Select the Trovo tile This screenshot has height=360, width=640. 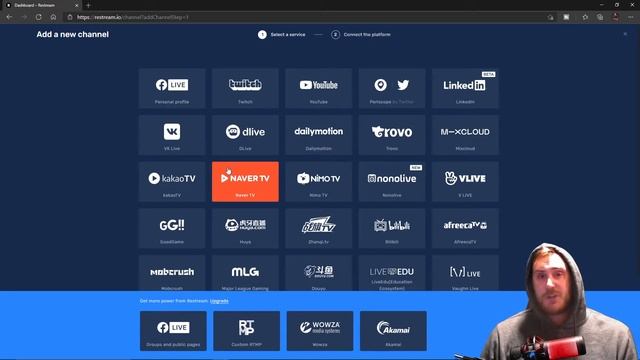tap(392, 135)
